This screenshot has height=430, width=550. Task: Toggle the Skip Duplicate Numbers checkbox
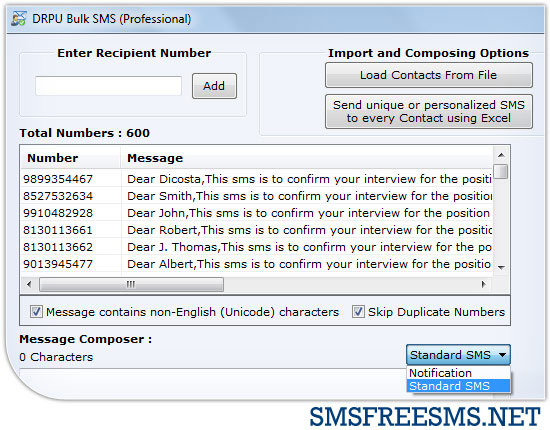358,311
